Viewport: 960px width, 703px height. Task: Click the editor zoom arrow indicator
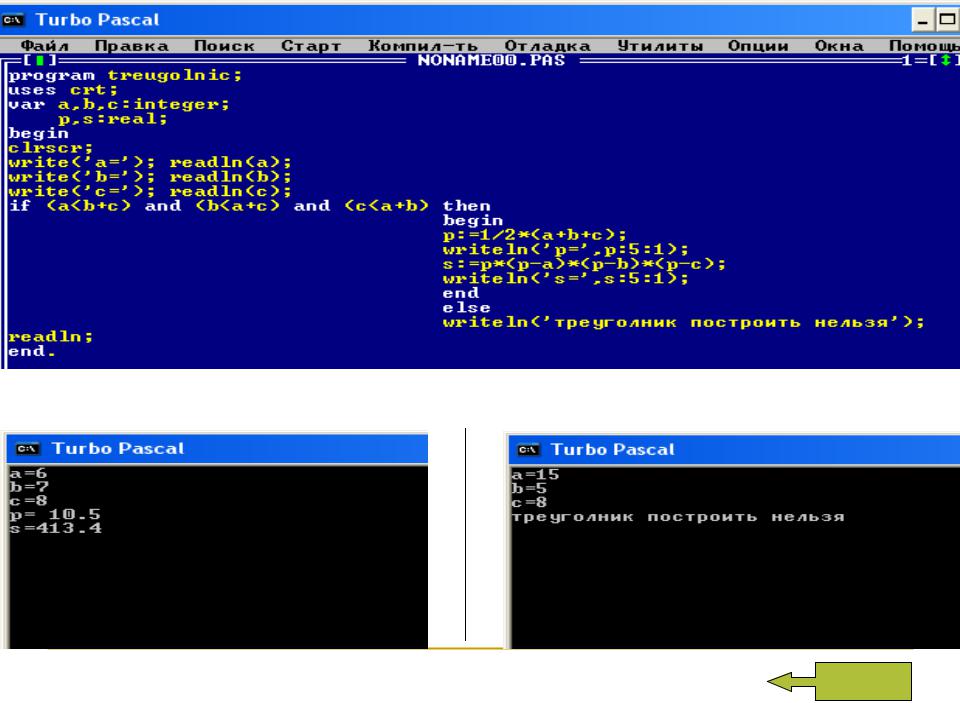pos(945,60)
